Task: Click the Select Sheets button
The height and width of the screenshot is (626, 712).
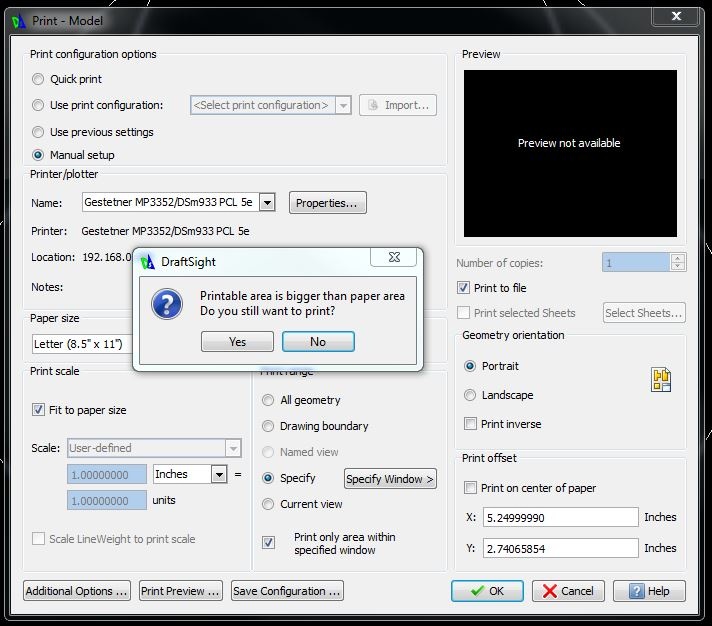Action: (x=644, y=313)
